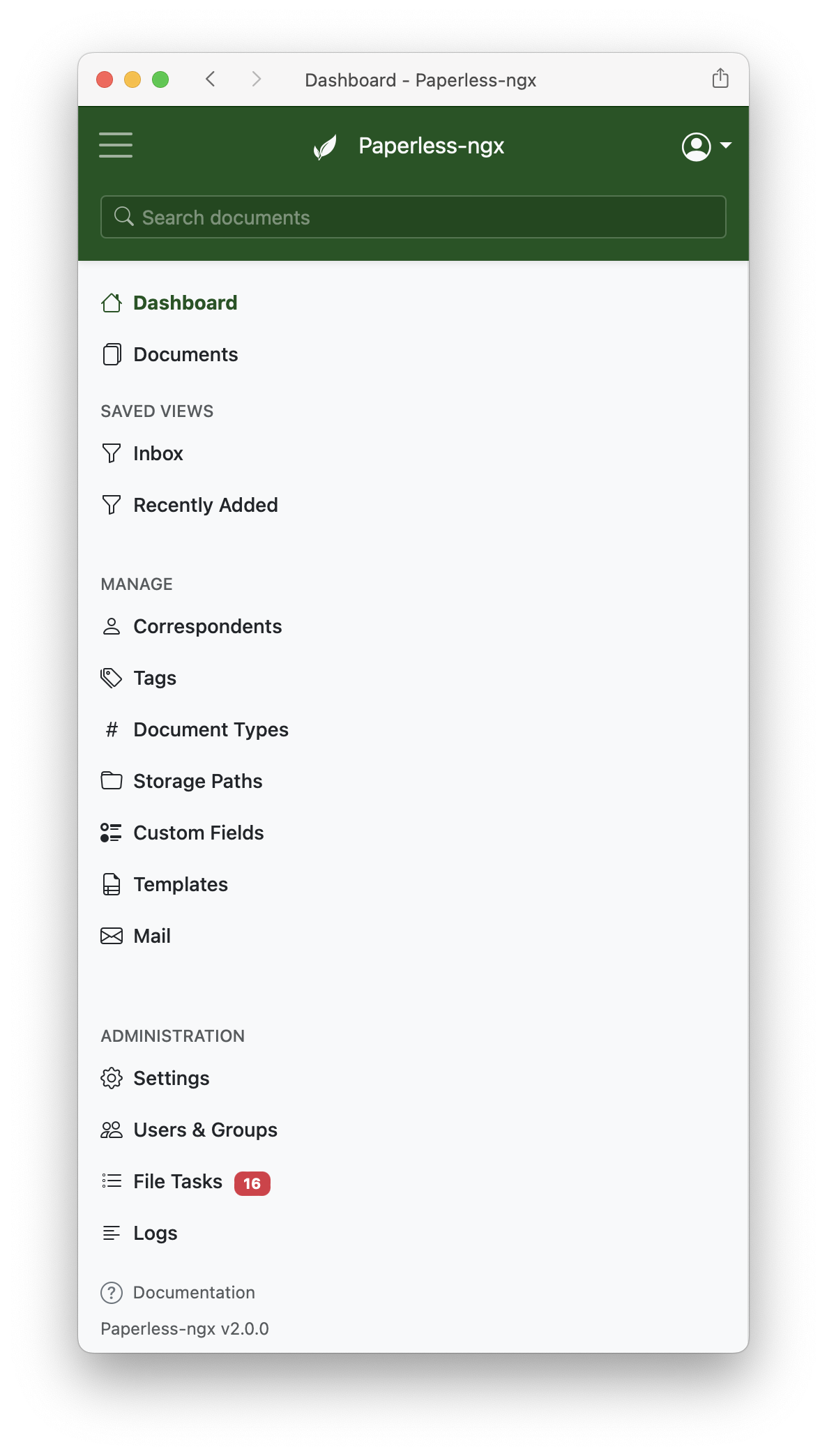Click the Paperless-ngx leaf logo
Image resolution: width=827 pixels, height=1456 pixels.
point(326,146)
